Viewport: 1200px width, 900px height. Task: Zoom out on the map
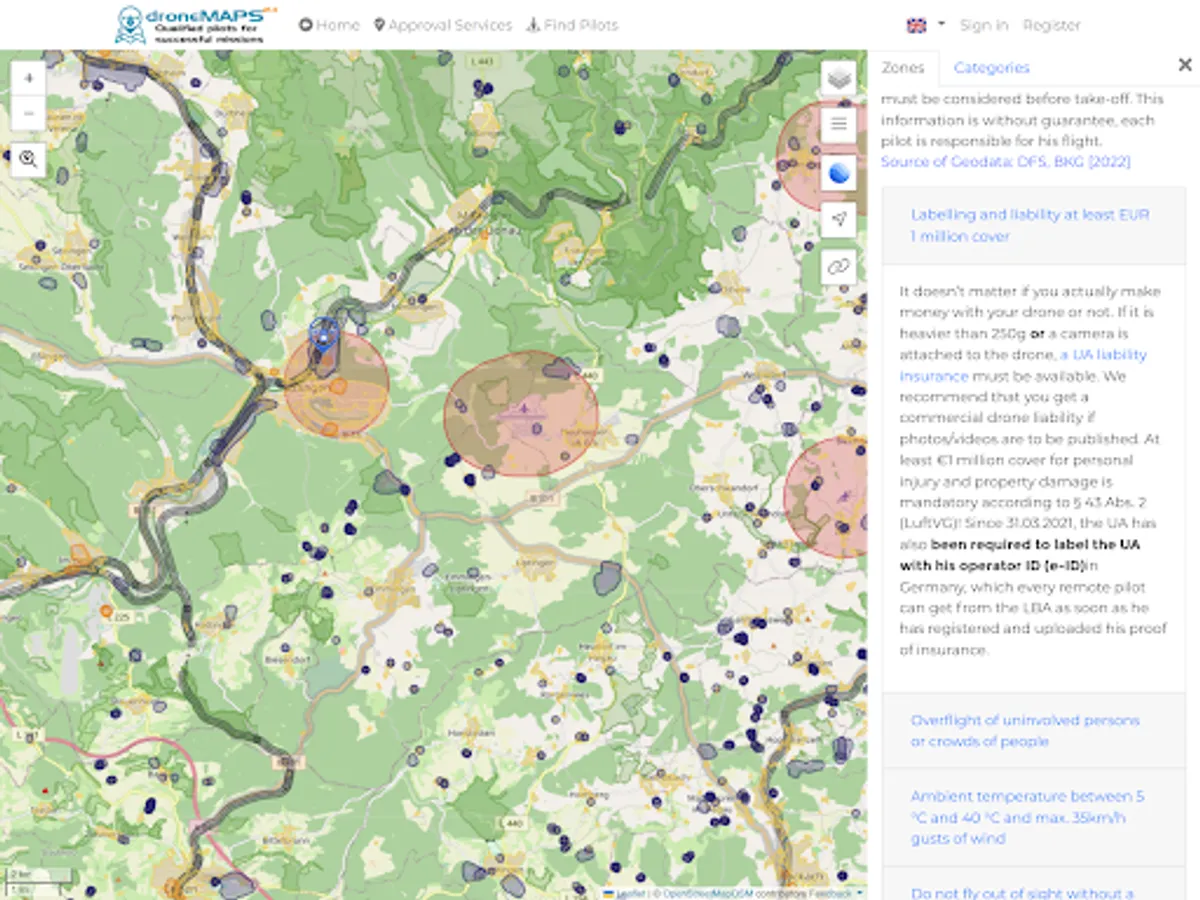(28, 113)
